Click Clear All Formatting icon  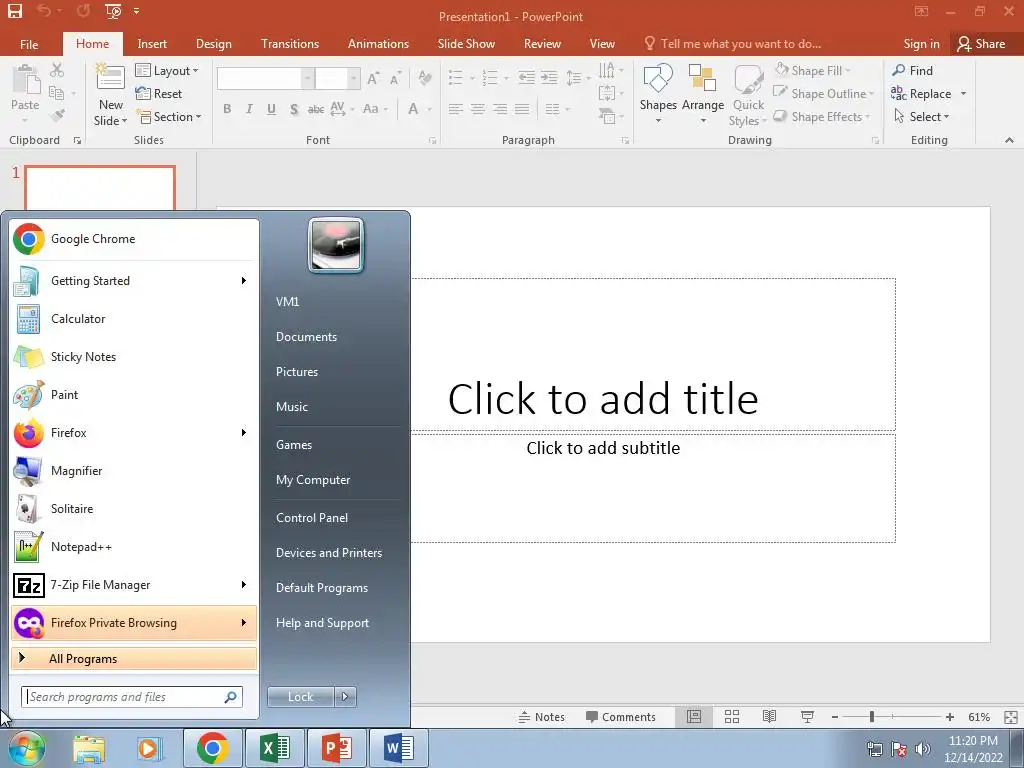point(424,79)
